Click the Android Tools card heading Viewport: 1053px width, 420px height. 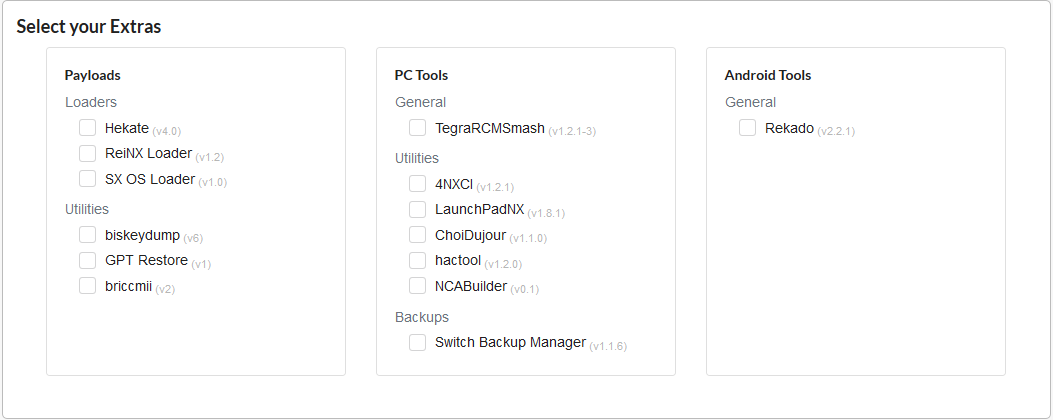[x=768, y=75]
